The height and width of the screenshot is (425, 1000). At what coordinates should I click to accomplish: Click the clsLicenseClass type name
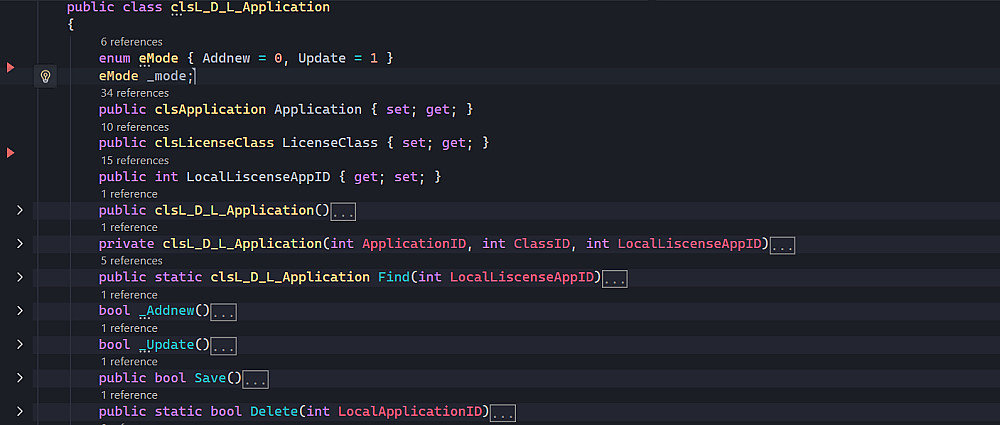pos(214,143)
